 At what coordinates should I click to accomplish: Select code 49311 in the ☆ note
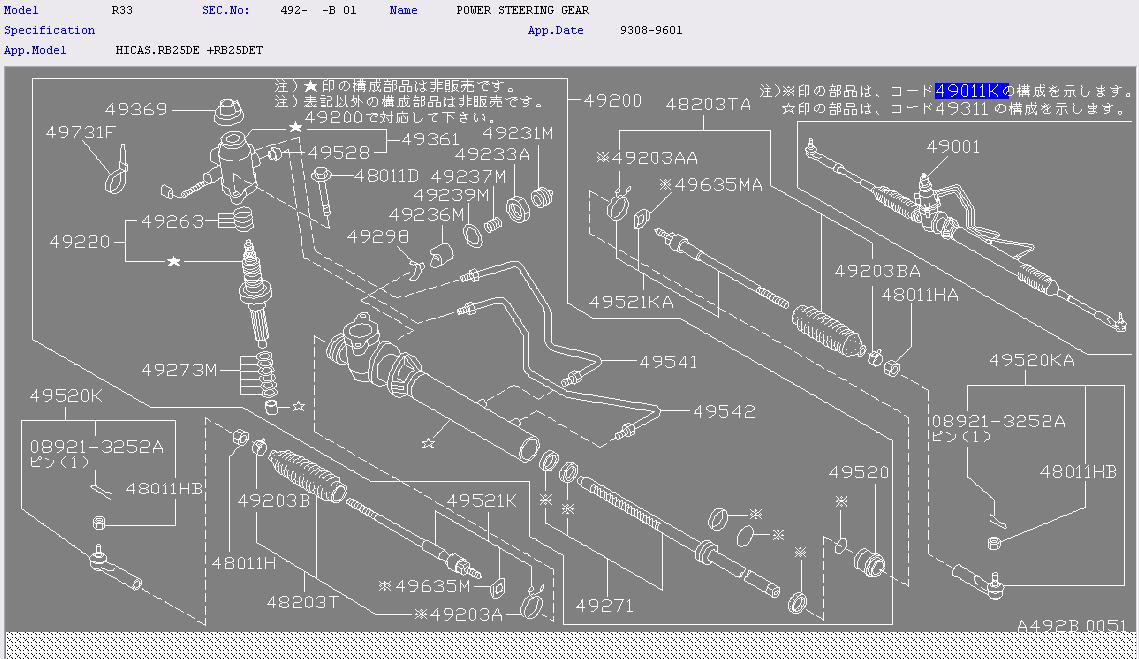pos(962,109)
